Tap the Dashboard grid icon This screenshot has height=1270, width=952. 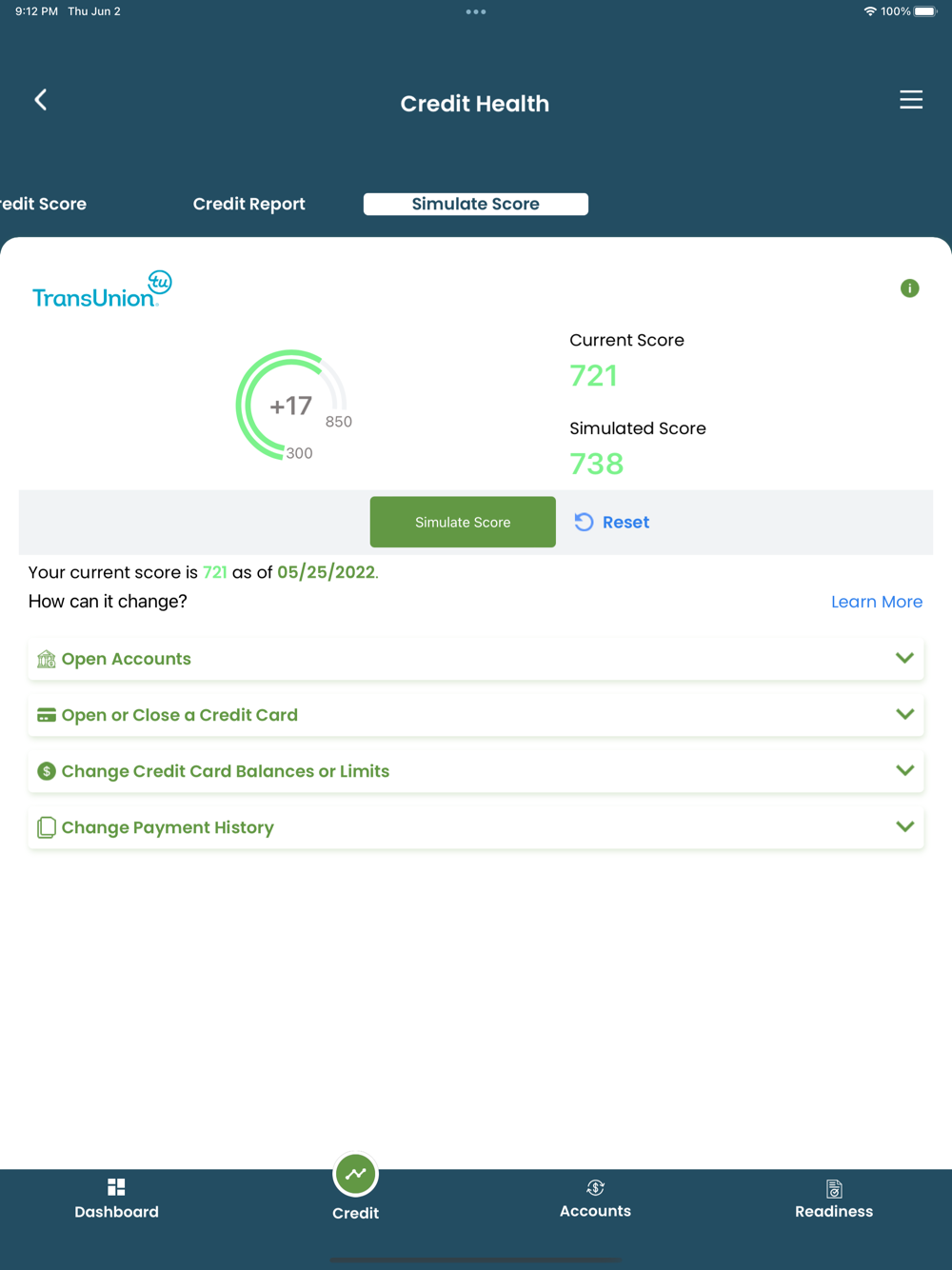click(116, 1187)
